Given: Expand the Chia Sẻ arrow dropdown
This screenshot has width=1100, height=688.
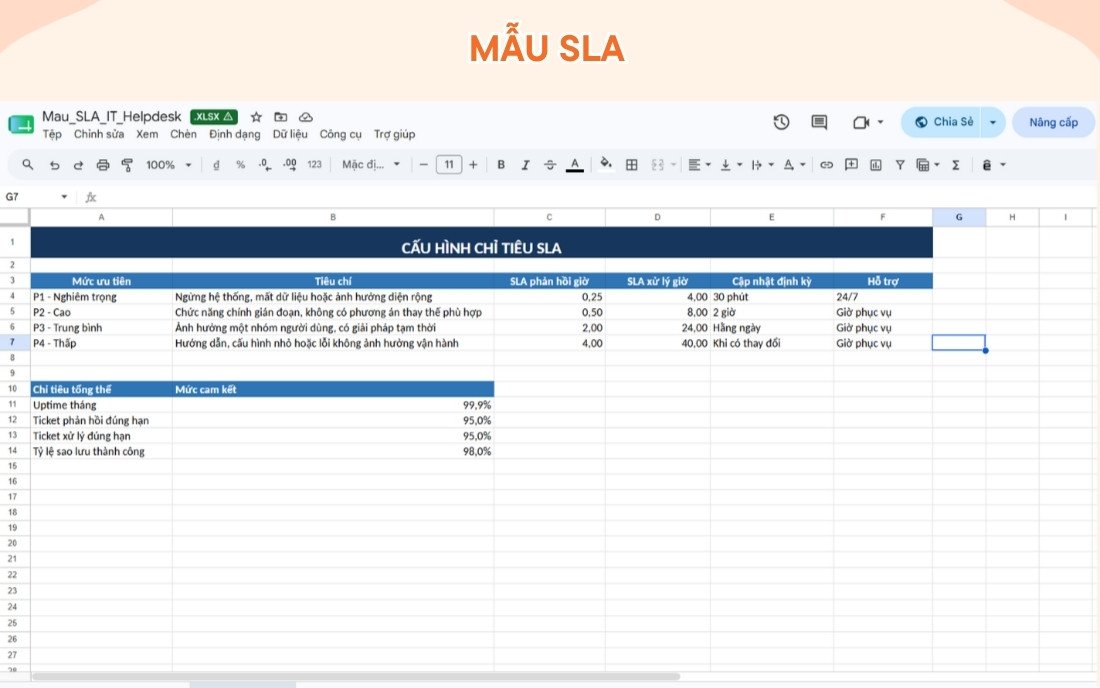Looking at the screenshot, I should point(993,123).
